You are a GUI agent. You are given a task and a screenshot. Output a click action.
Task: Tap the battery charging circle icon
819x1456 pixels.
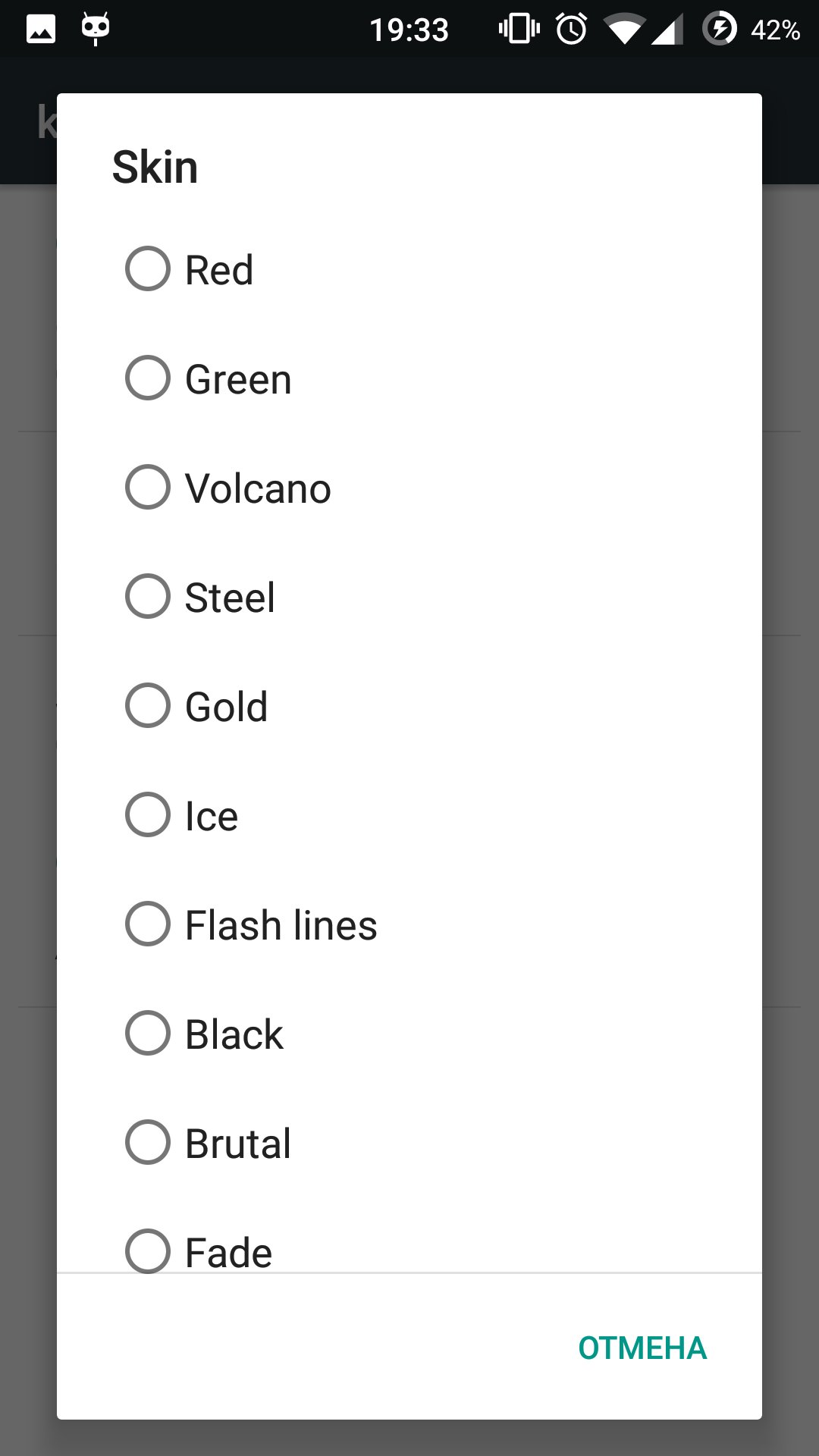720,30
